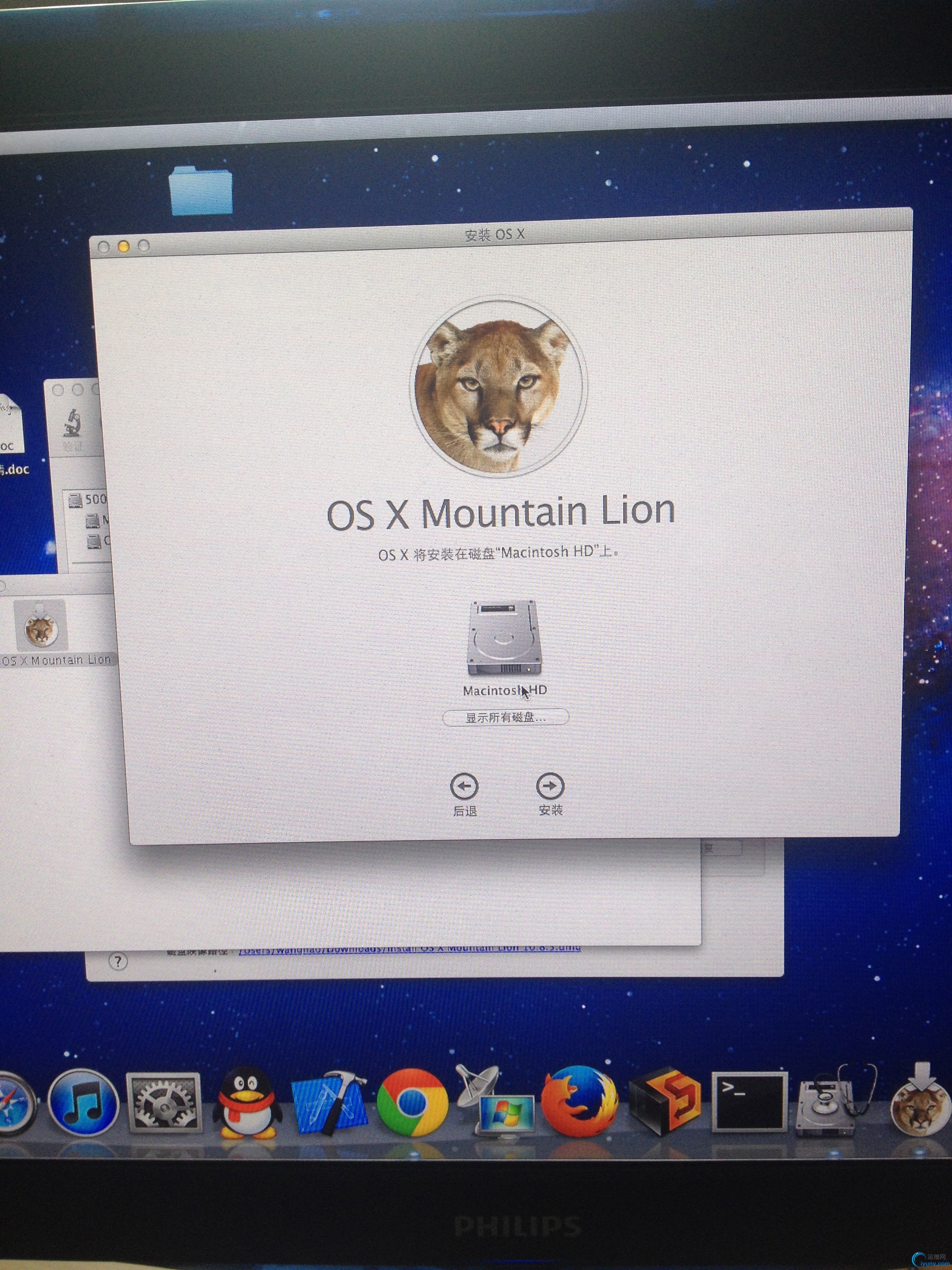Click the Back (后退) arrow button
The image size is (952, 1270).
[464, 787]
